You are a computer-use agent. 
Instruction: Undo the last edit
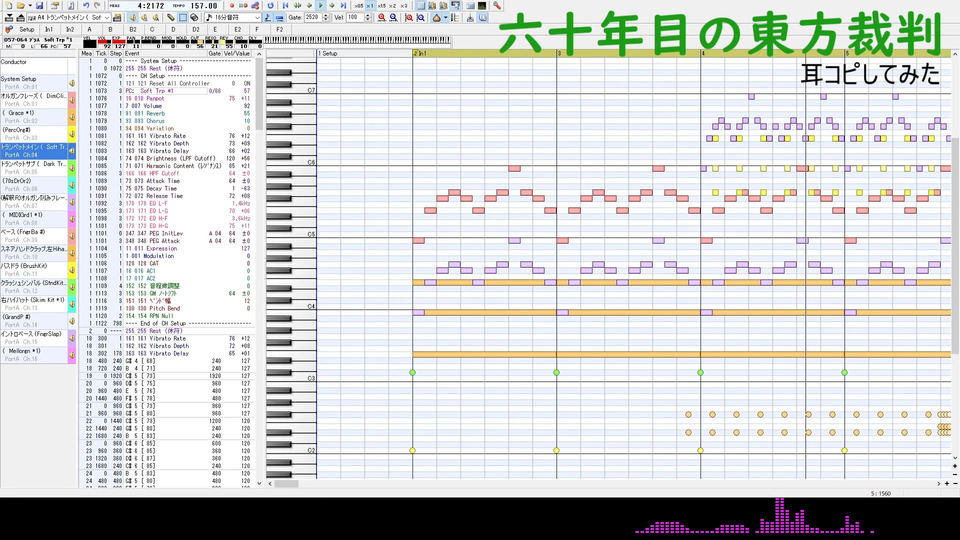click(x=86, y=6)
